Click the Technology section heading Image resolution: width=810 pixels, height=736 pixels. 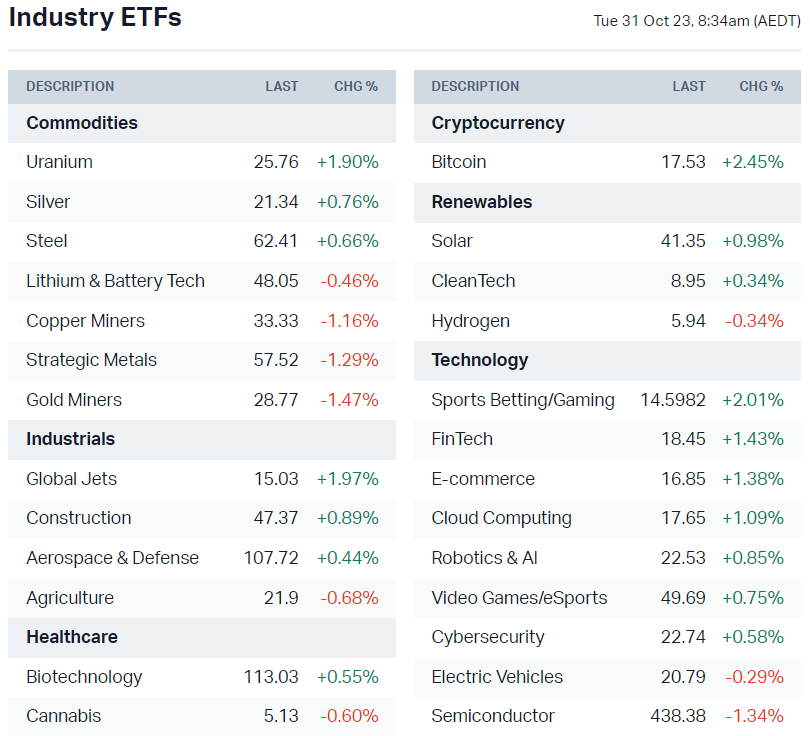(480, 360)
